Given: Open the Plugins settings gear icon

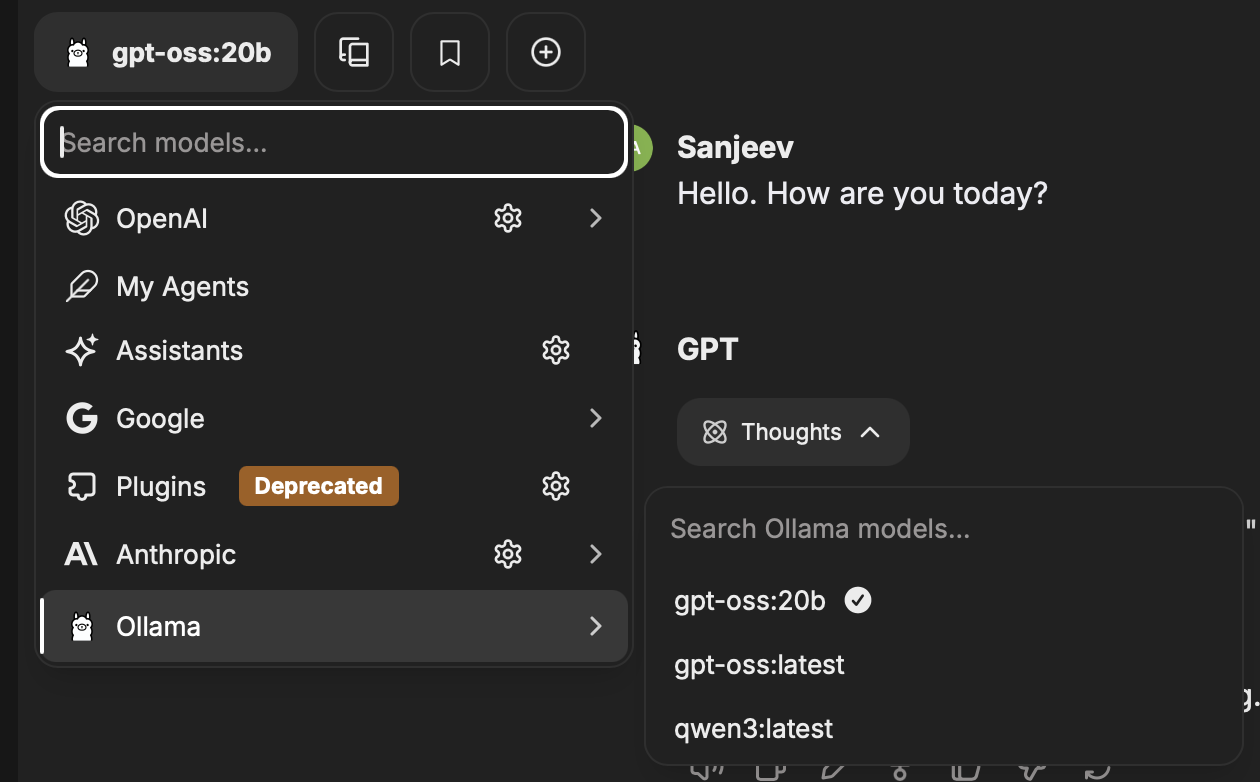Looking at the screenshot, I should tap(556, 486).
